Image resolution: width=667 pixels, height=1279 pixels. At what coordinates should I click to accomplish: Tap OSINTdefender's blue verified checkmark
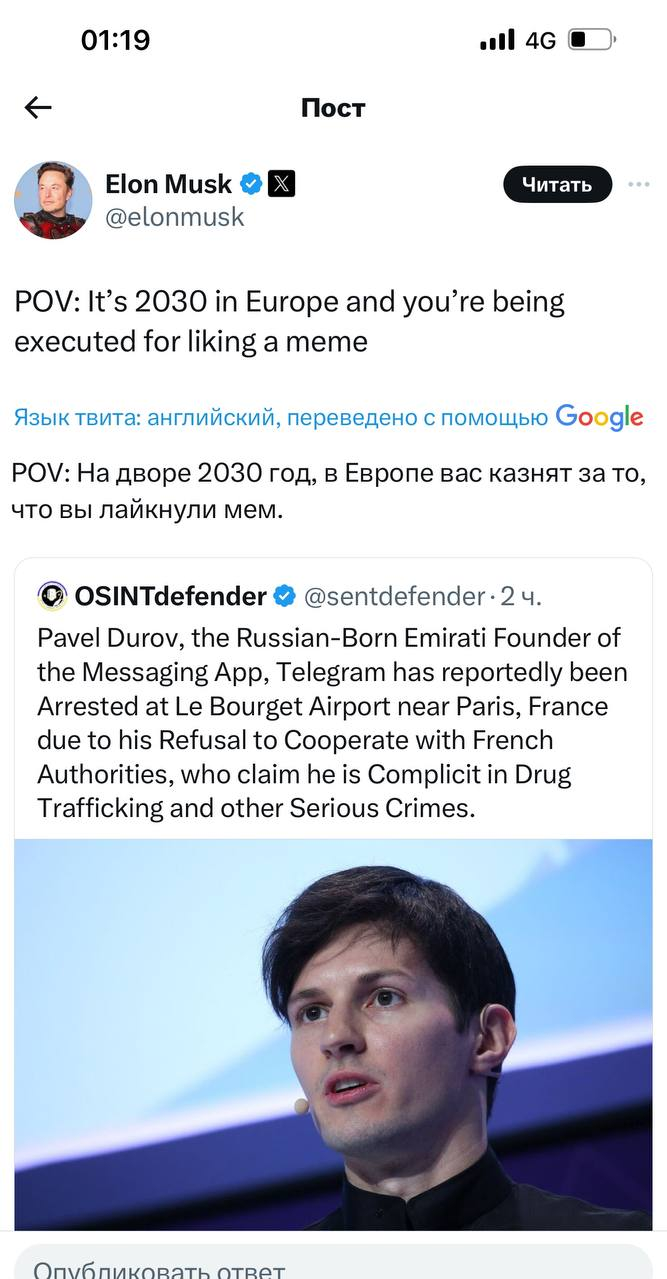(284, 597)
